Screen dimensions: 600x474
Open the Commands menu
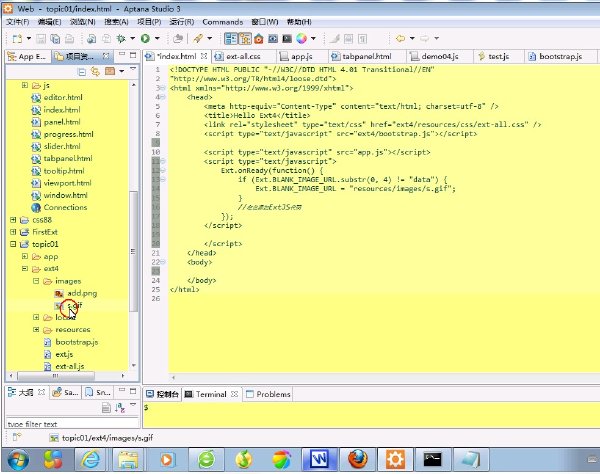(x=223, y=22)
